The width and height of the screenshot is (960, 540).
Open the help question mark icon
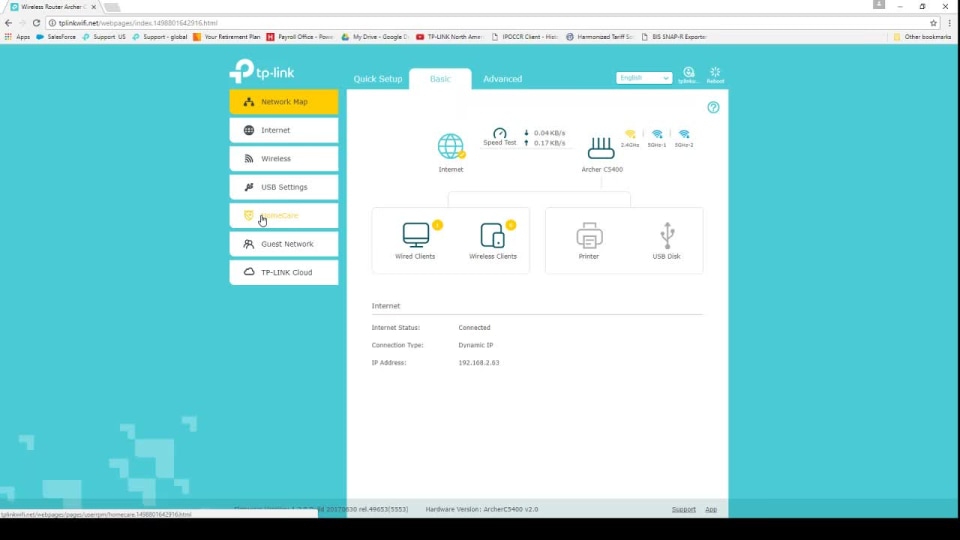point(713,108)
